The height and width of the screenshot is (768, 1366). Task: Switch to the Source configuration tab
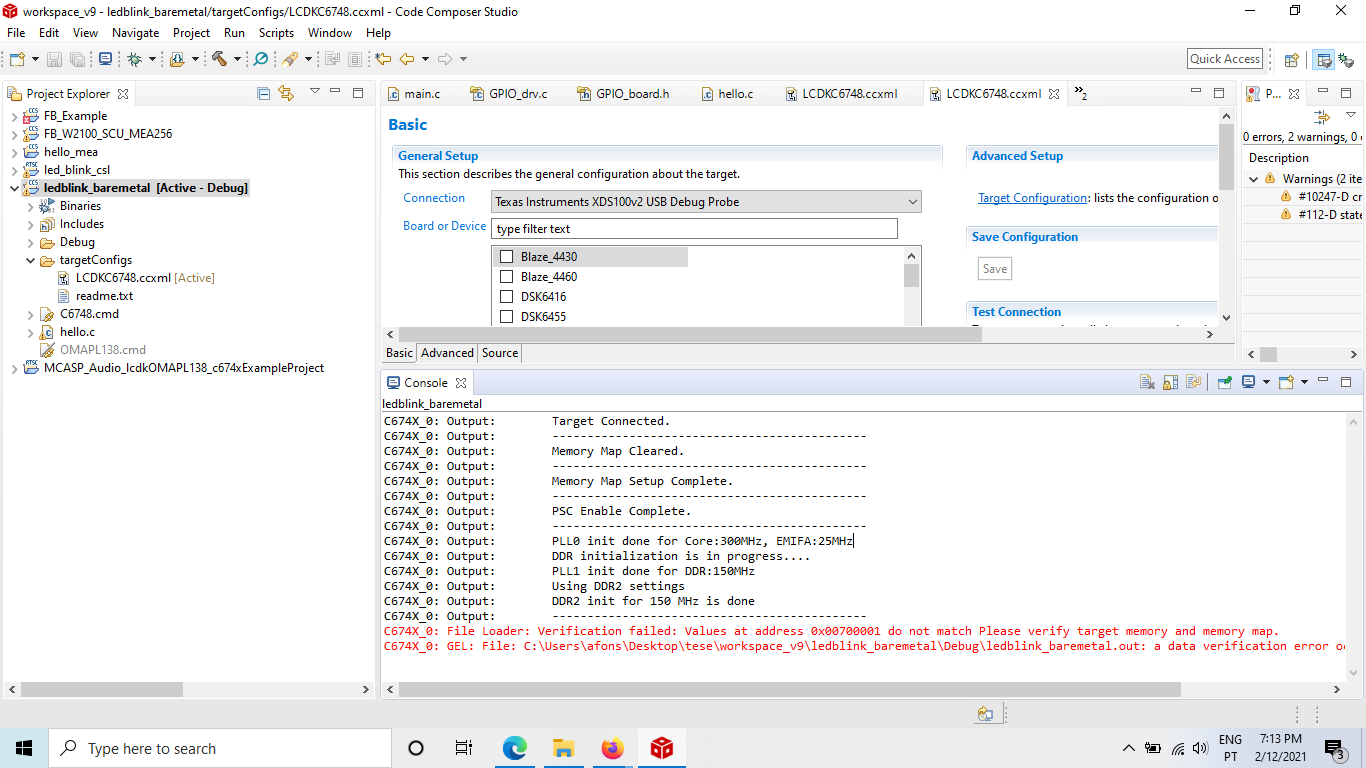click(x=500, y=353)
